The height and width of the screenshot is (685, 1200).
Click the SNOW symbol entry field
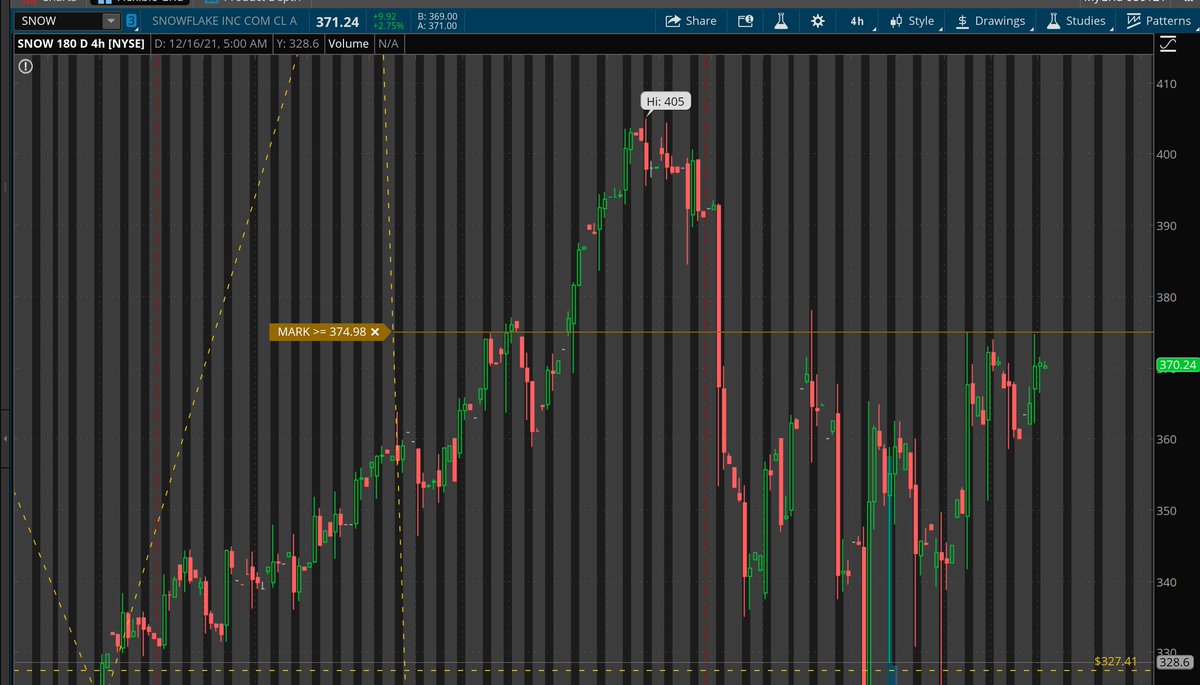pyautogui.click(x=57, y=21)
